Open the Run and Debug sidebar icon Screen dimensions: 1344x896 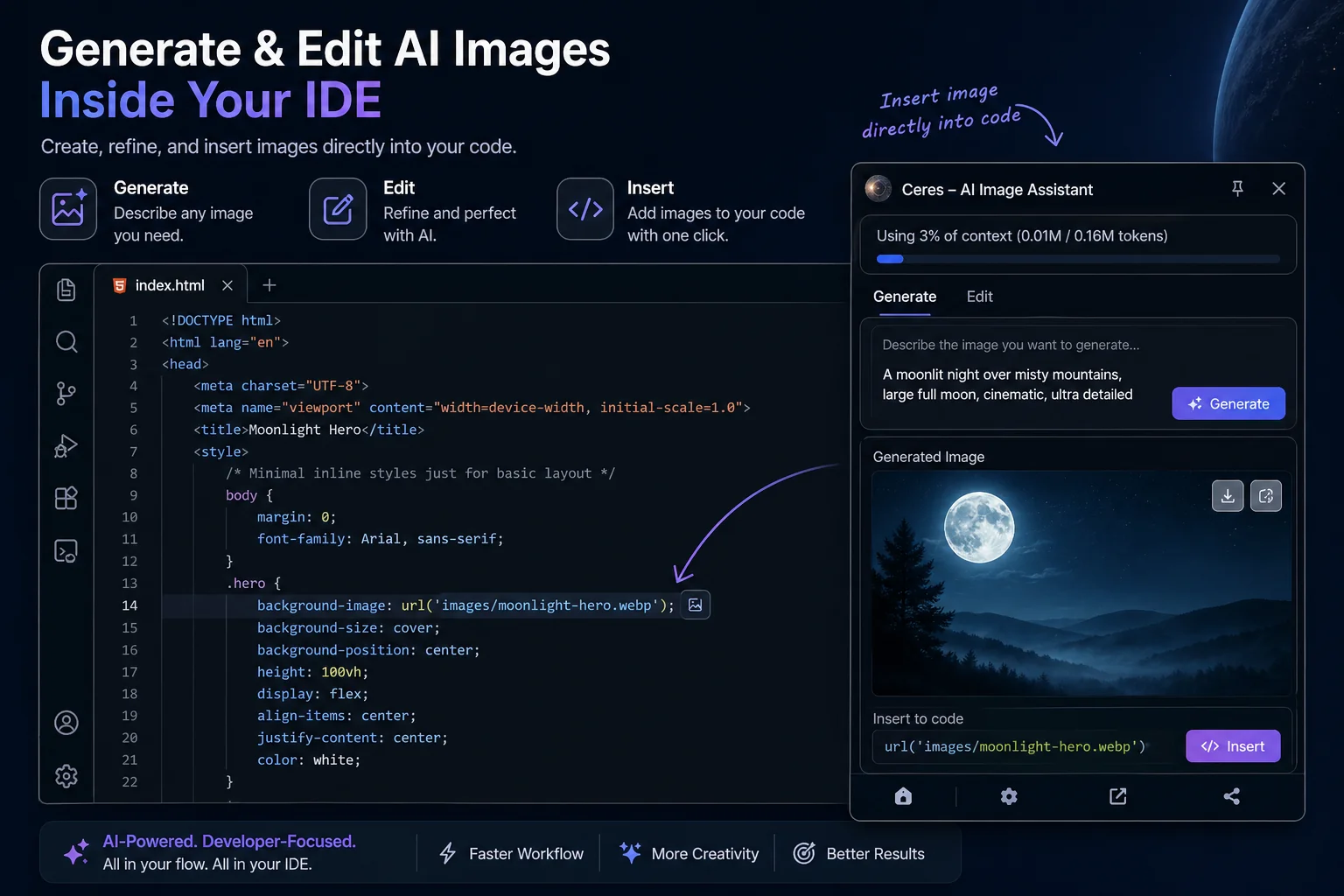66,446
